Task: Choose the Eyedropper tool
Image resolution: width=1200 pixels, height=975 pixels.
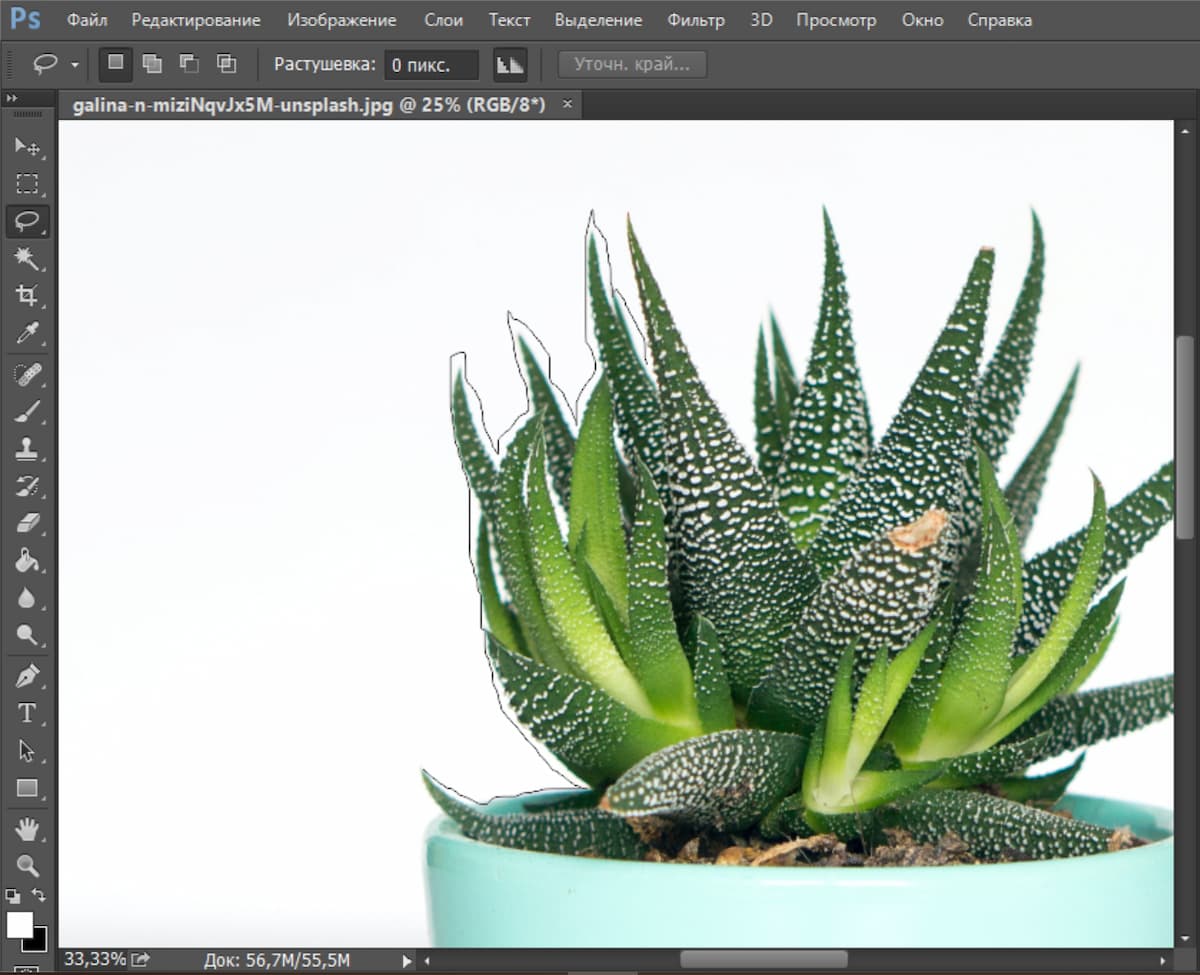Action: pyautogui.click(x=27, y=332)
